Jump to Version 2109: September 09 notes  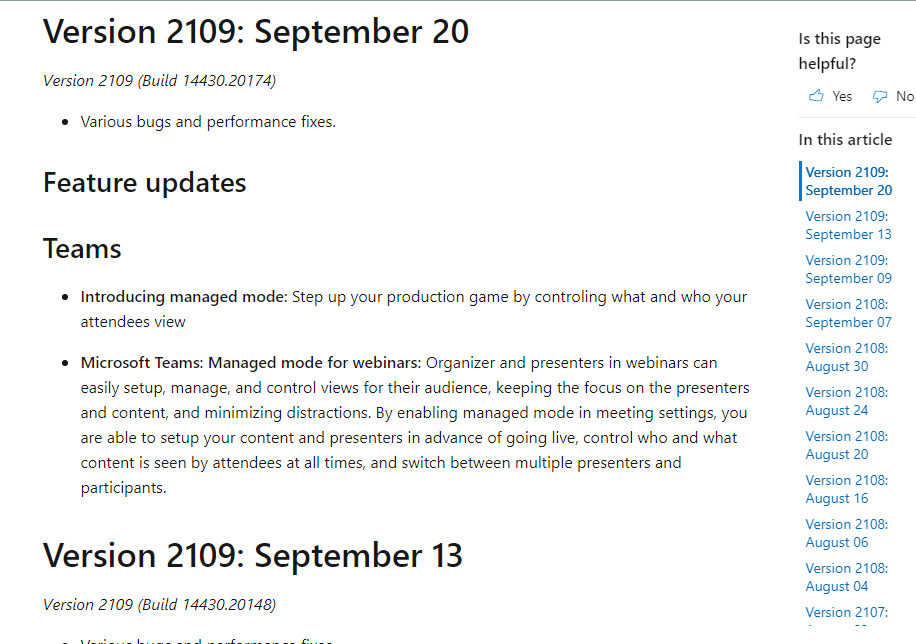(x=847, y=269)
